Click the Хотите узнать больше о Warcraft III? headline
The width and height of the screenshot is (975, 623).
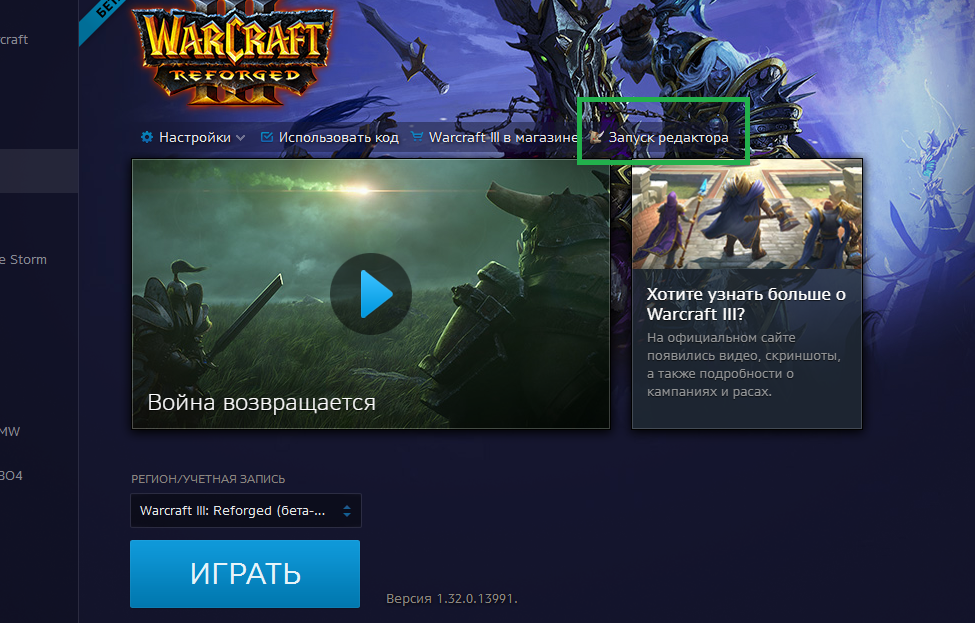click(x=746, y=304)
